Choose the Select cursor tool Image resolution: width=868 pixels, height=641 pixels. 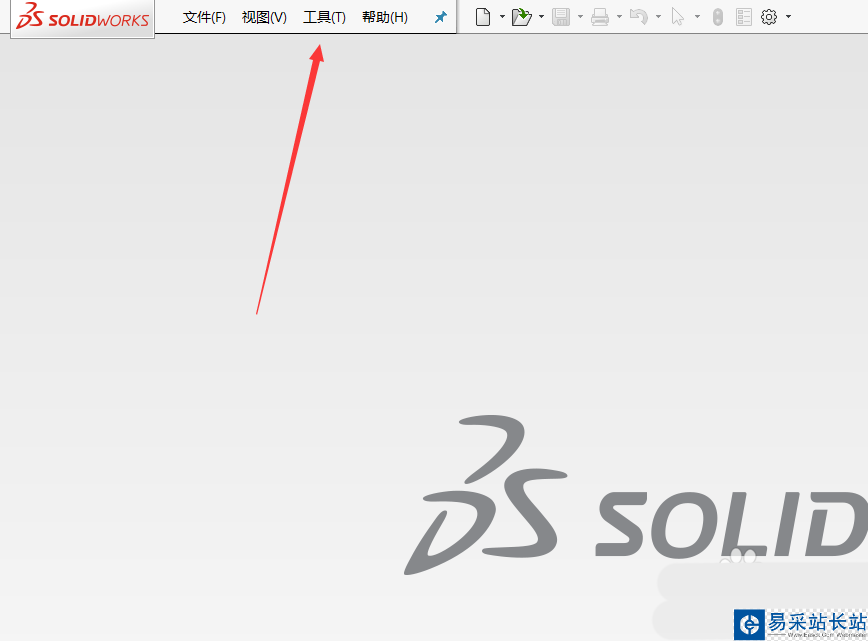[678, 17]
